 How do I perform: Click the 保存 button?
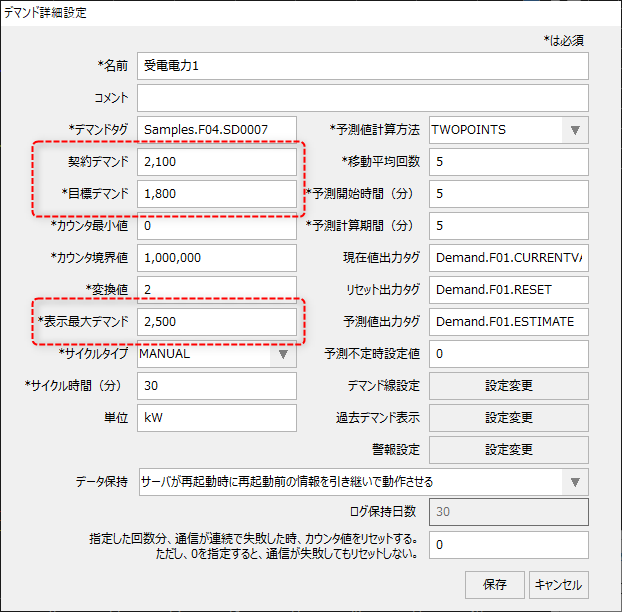pos(495,585)
